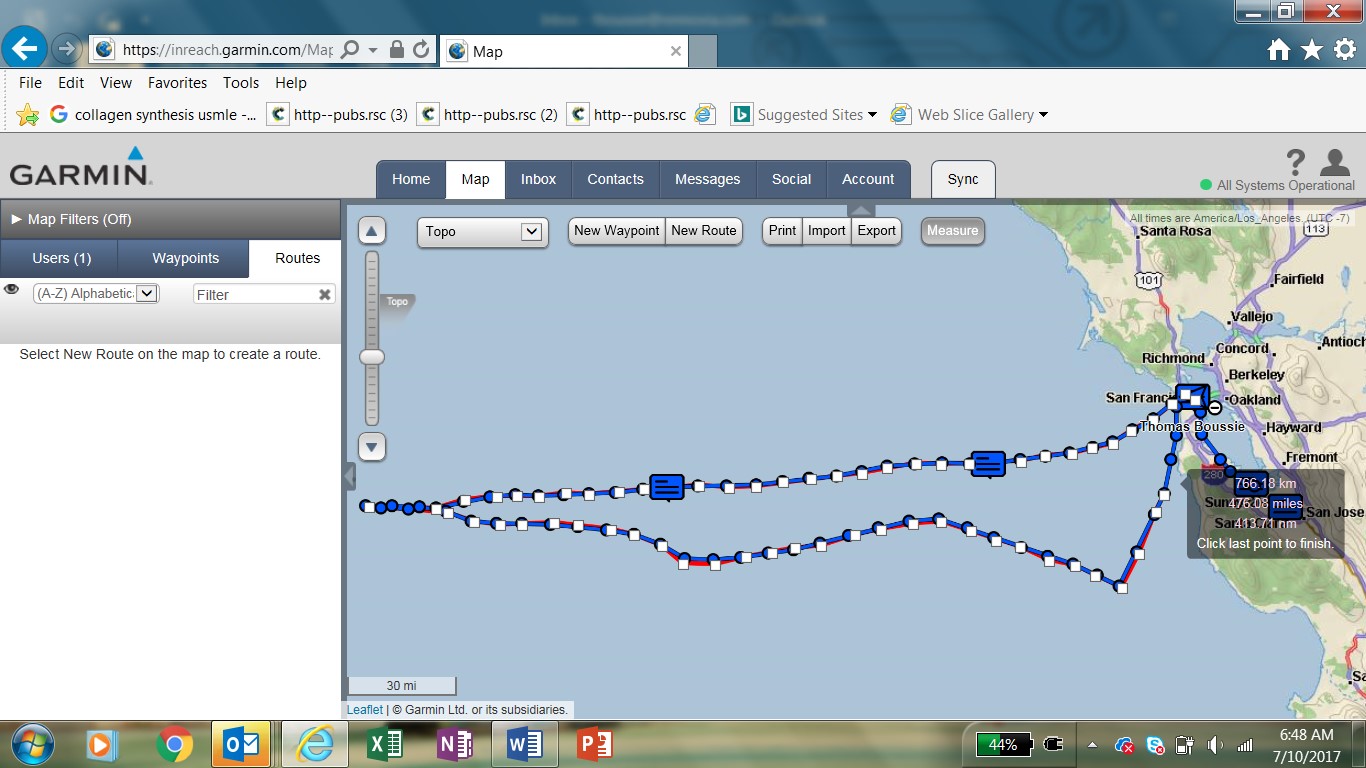
Task: Open the browser Tools menu
Action: point(241,83)
